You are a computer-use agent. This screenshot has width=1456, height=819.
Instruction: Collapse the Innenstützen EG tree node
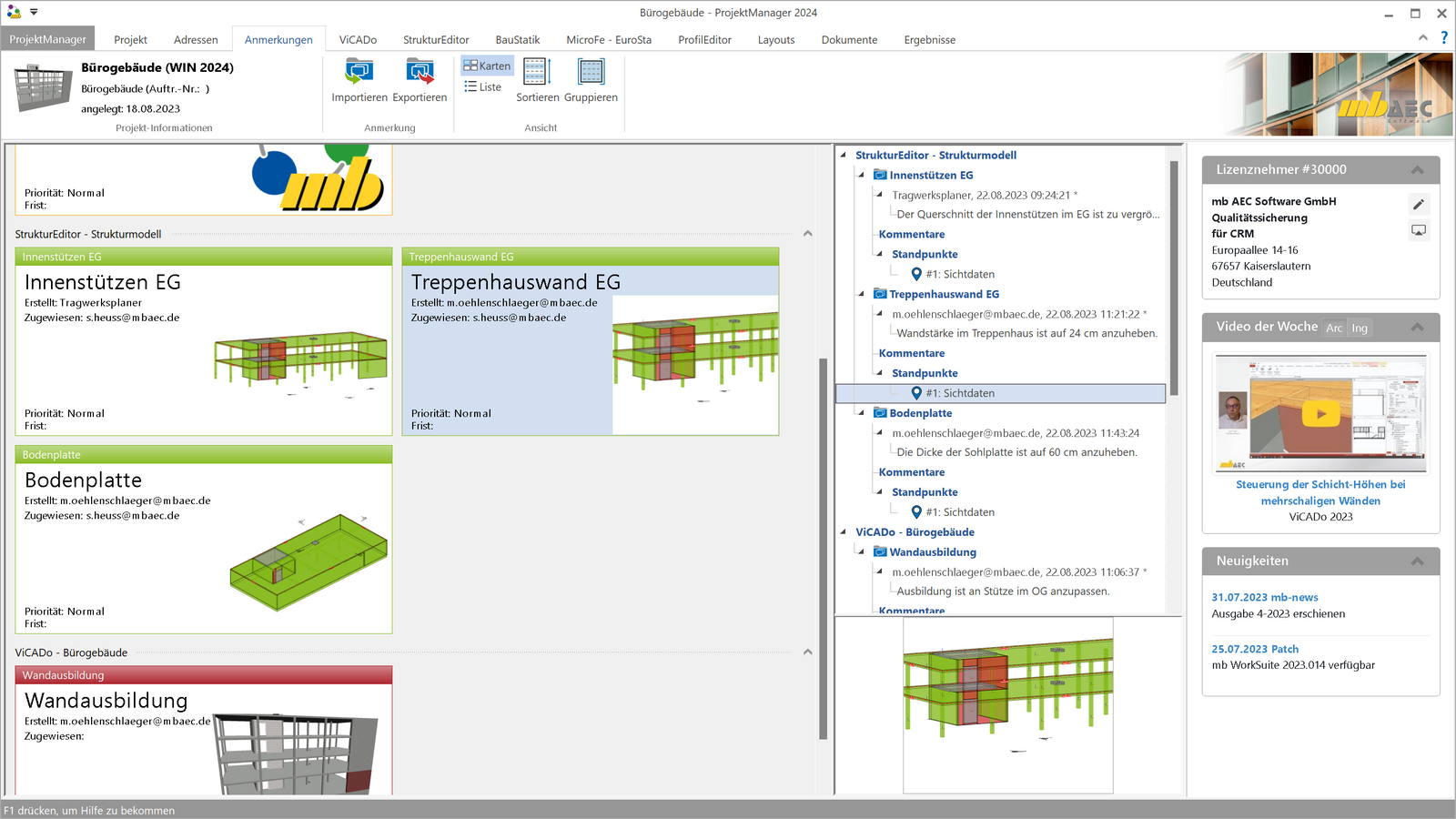(x=861, y=175)
